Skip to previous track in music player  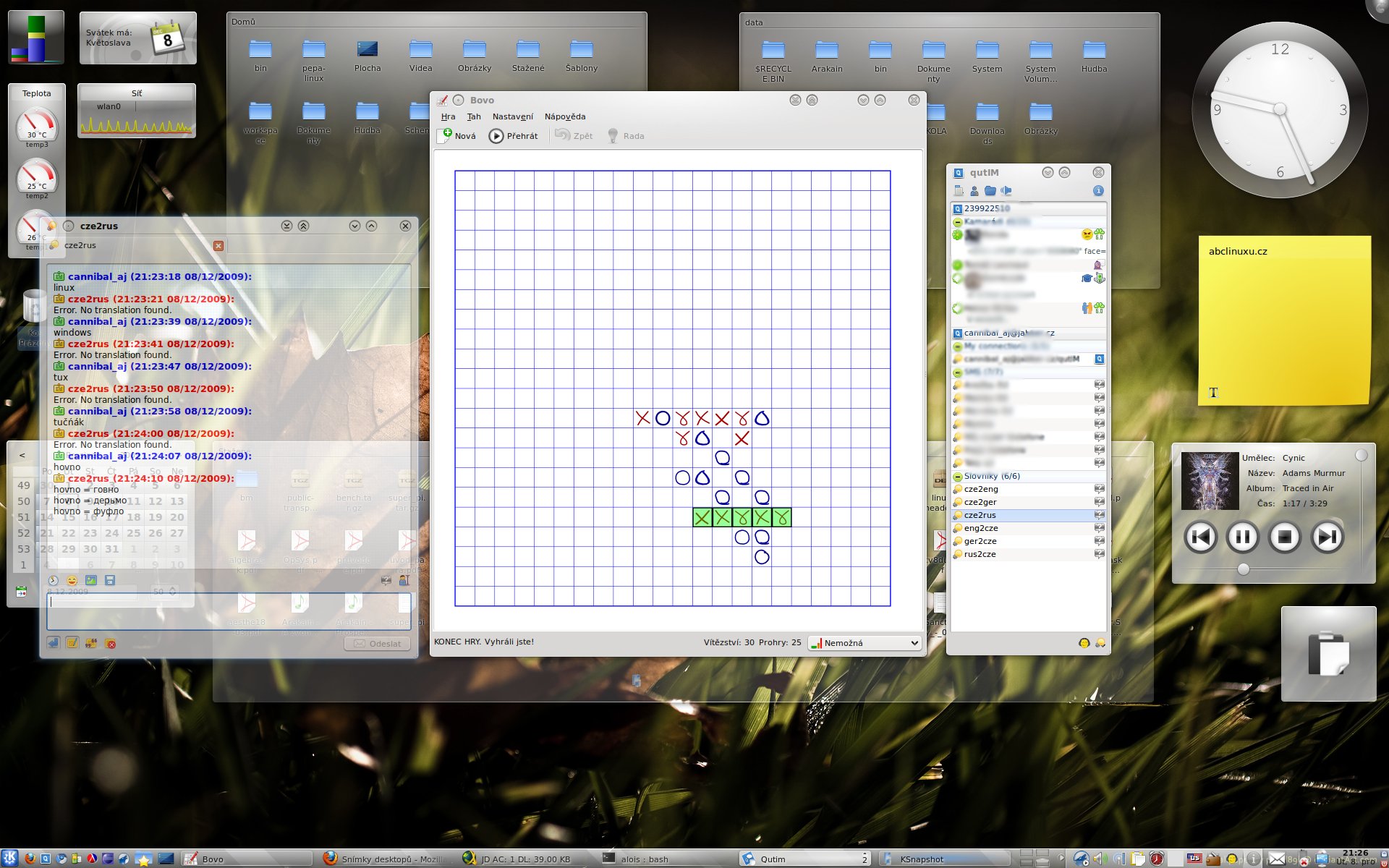(1200, 537)
